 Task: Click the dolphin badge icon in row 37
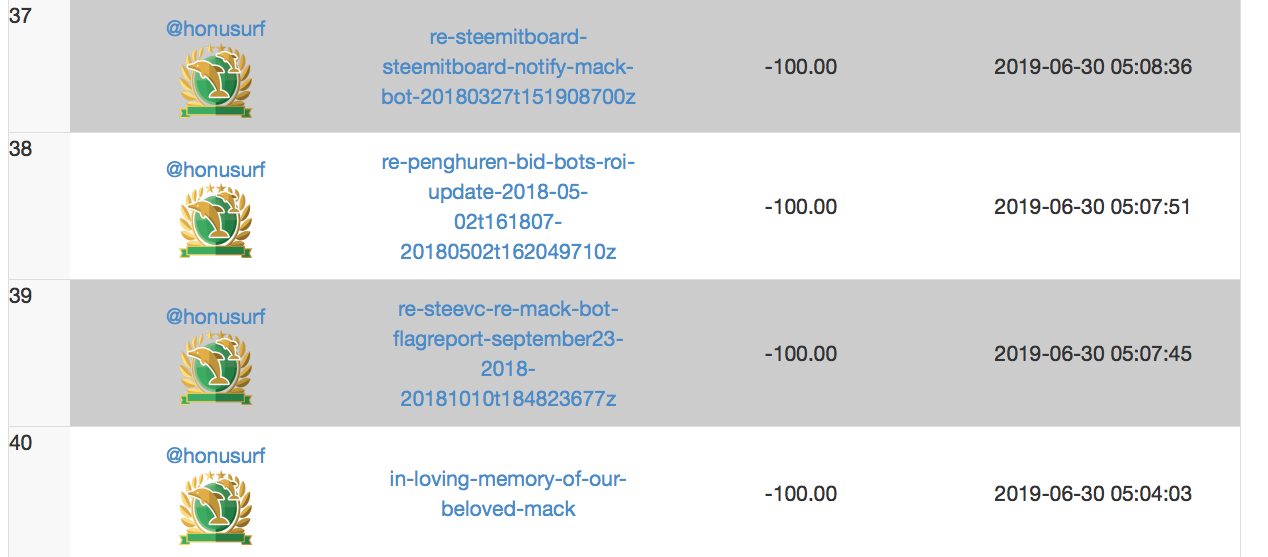tap(215, 81)
